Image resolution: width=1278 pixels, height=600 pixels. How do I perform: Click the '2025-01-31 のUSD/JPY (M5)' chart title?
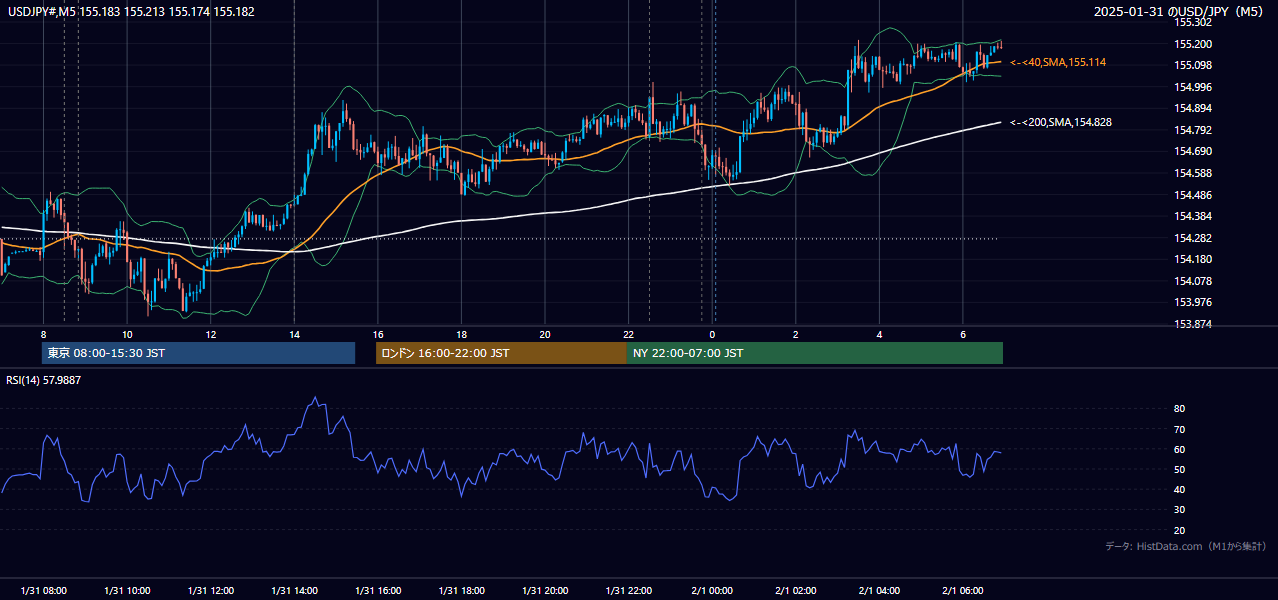(1180, 11)
